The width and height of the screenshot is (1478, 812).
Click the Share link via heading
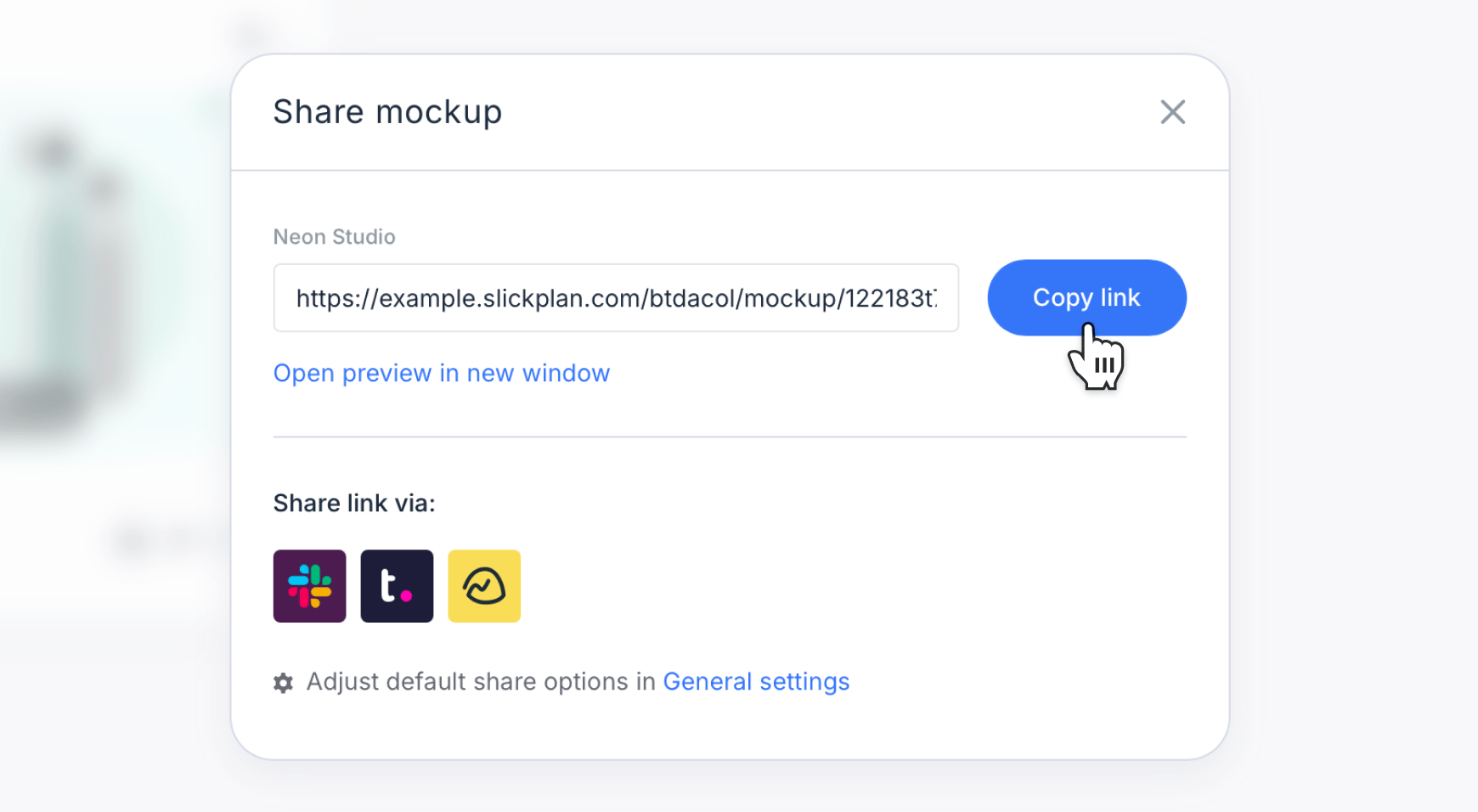(x=353, y=503)
